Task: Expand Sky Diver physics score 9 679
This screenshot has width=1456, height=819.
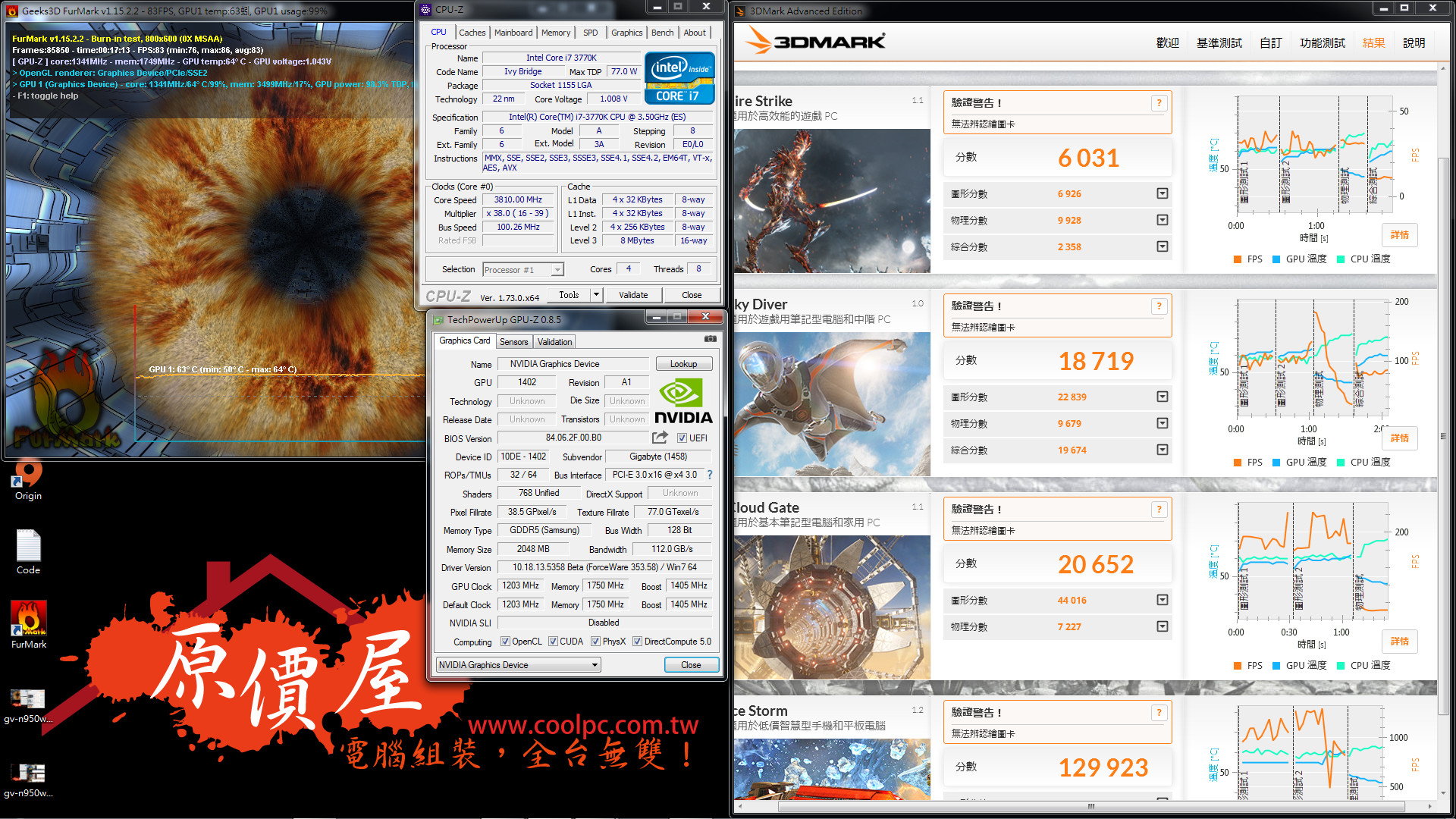Action: point(1162,423)
